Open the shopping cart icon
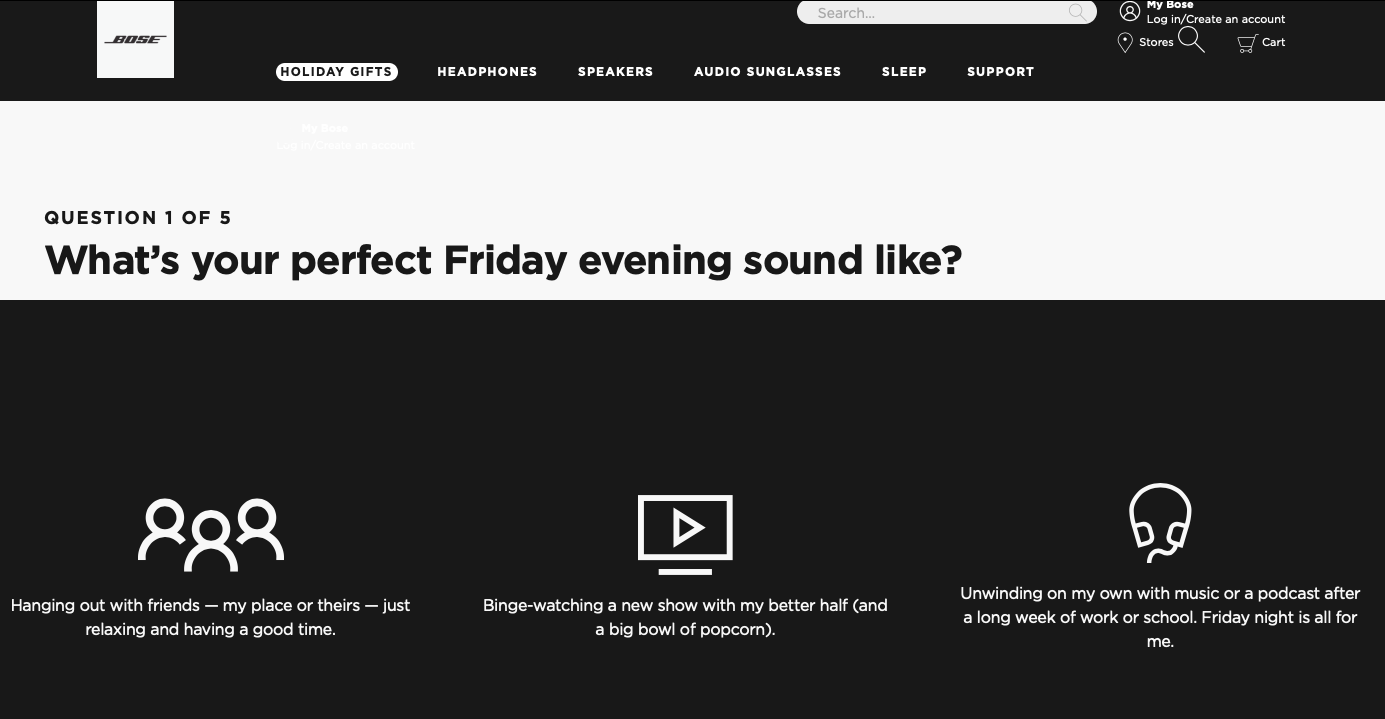 1247,43
